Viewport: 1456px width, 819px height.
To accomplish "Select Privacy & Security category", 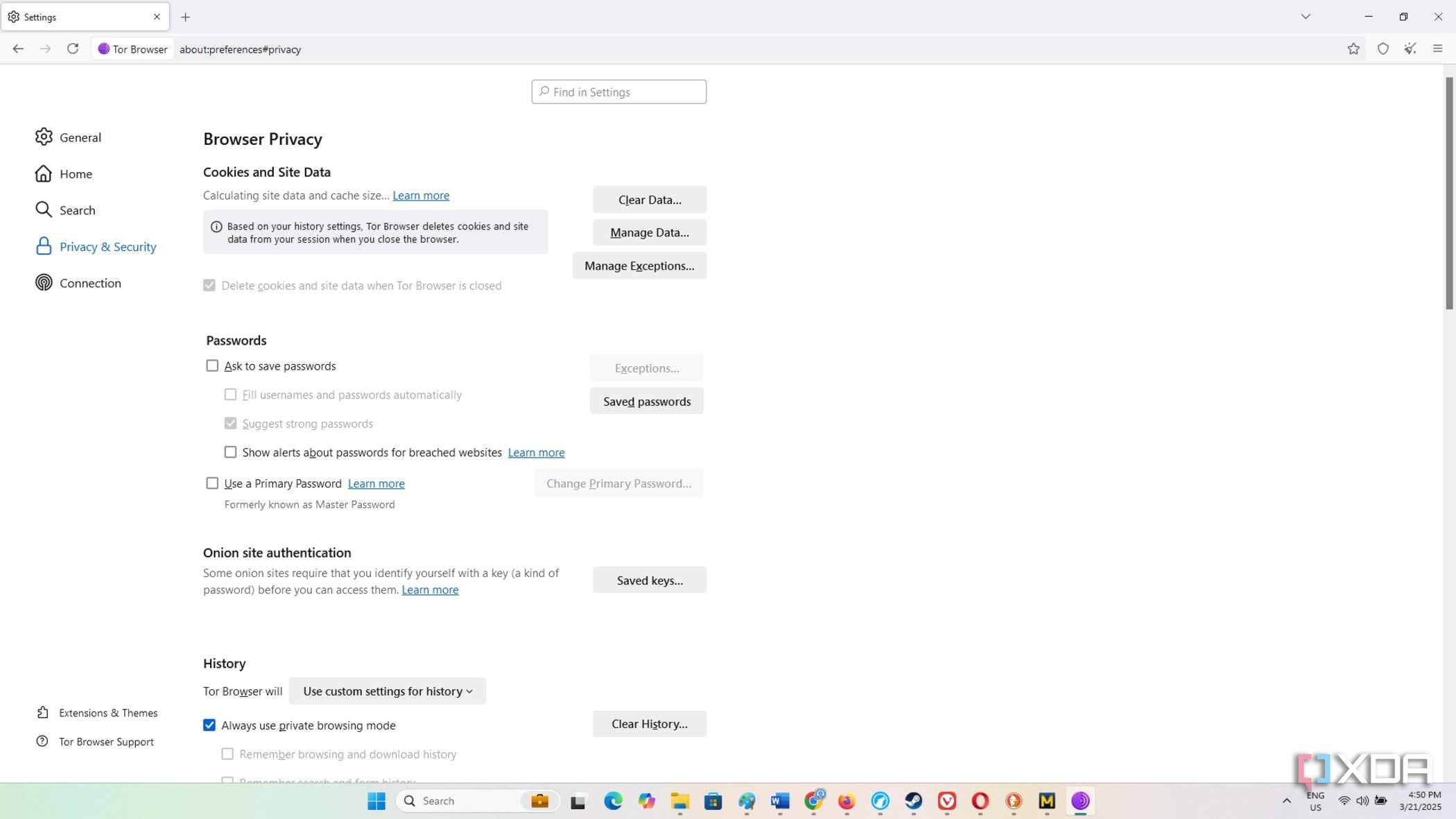I will (x=96, y=246).
